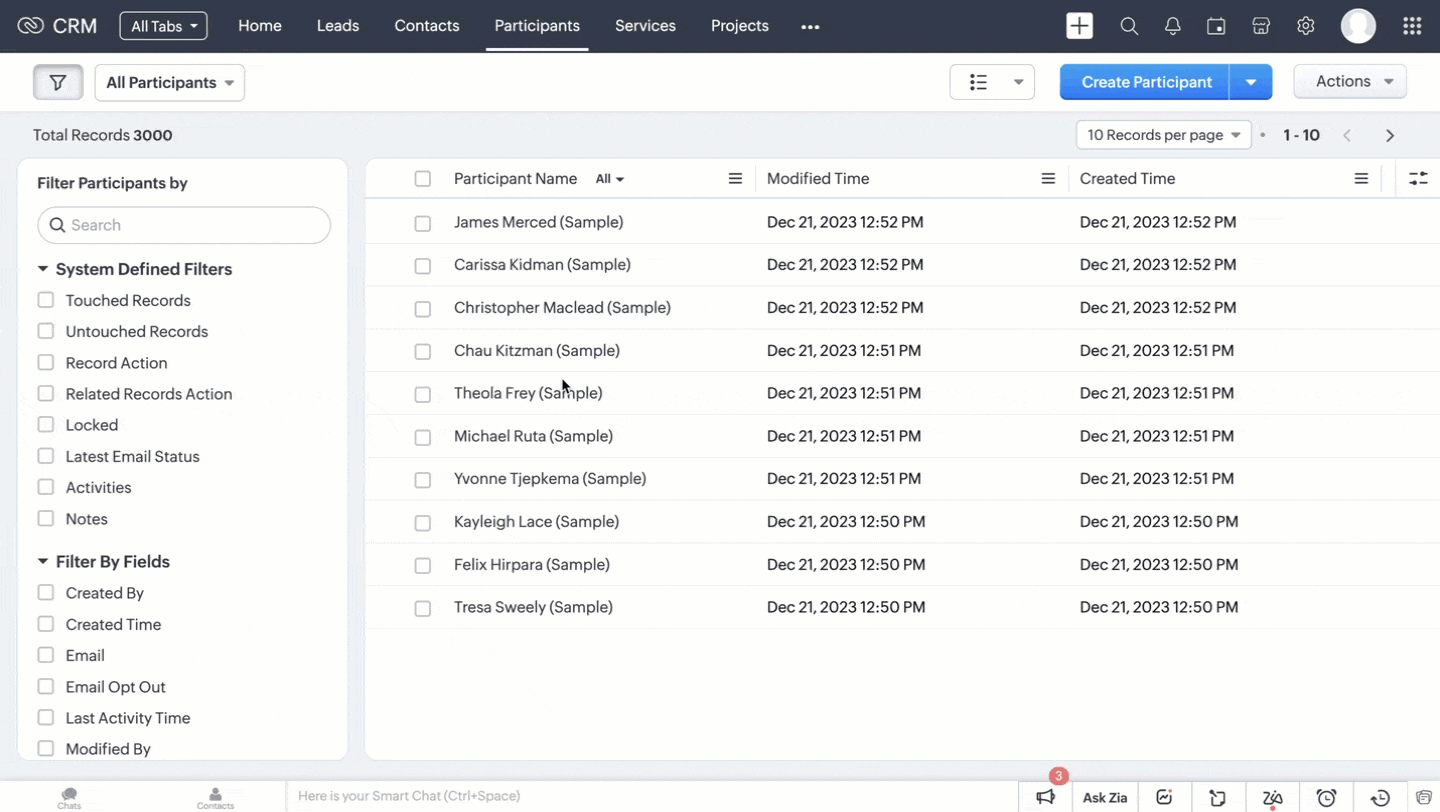Go to the Leads tab

[x=338, y=26]
